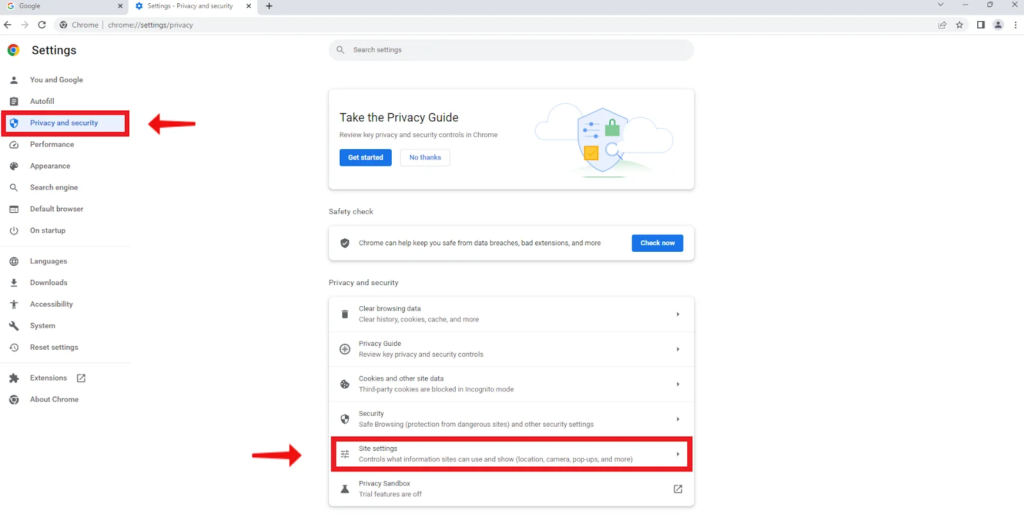Click the Extensions puzzle piece icon

tap(14, 378)
